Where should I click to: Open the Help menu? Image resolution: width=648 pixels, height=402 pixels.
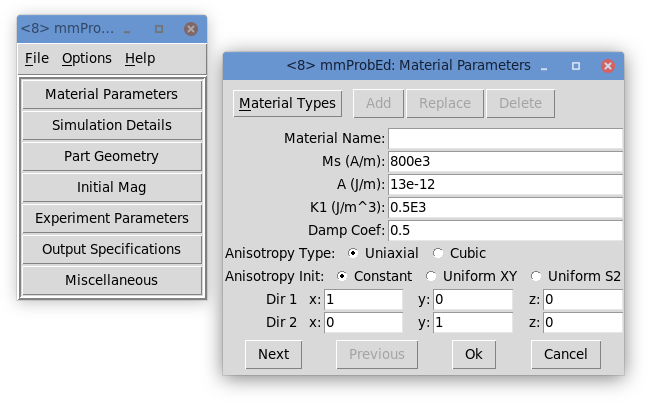coord(140,58)
